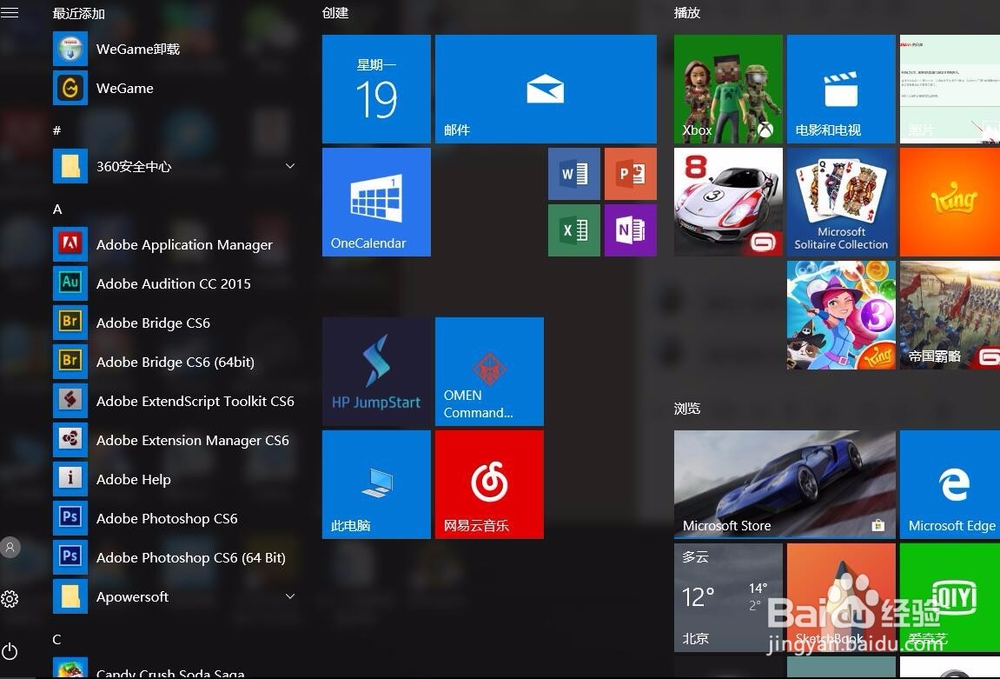1000x679 pixels.
Task: Open the 照片 Photos tile
Action: click(x=950, y=89)
